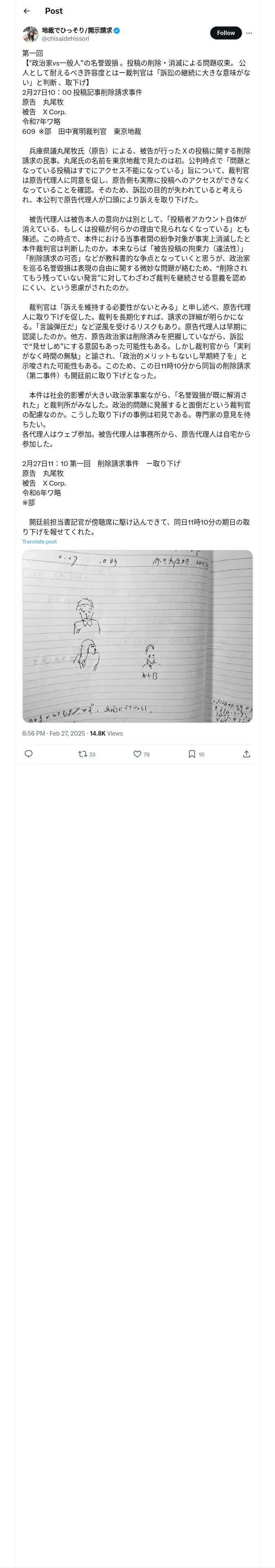The image size is (275, 1568).
Task: Go back using the arrow icon
Action: 27,11
